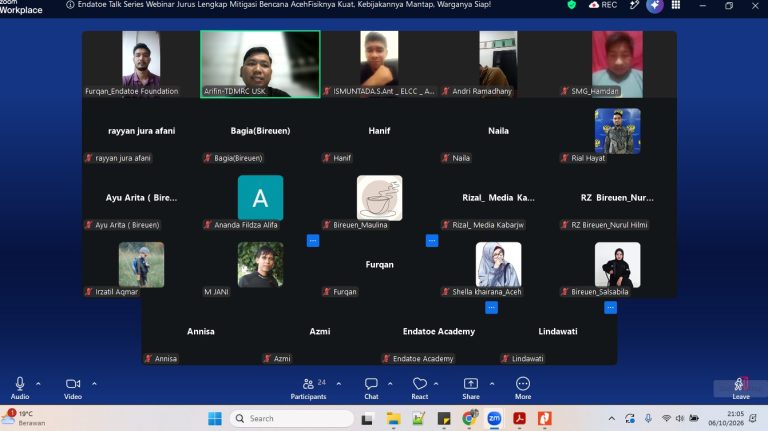Open the Wi-Fi network tray icon

tap(666, 418)
